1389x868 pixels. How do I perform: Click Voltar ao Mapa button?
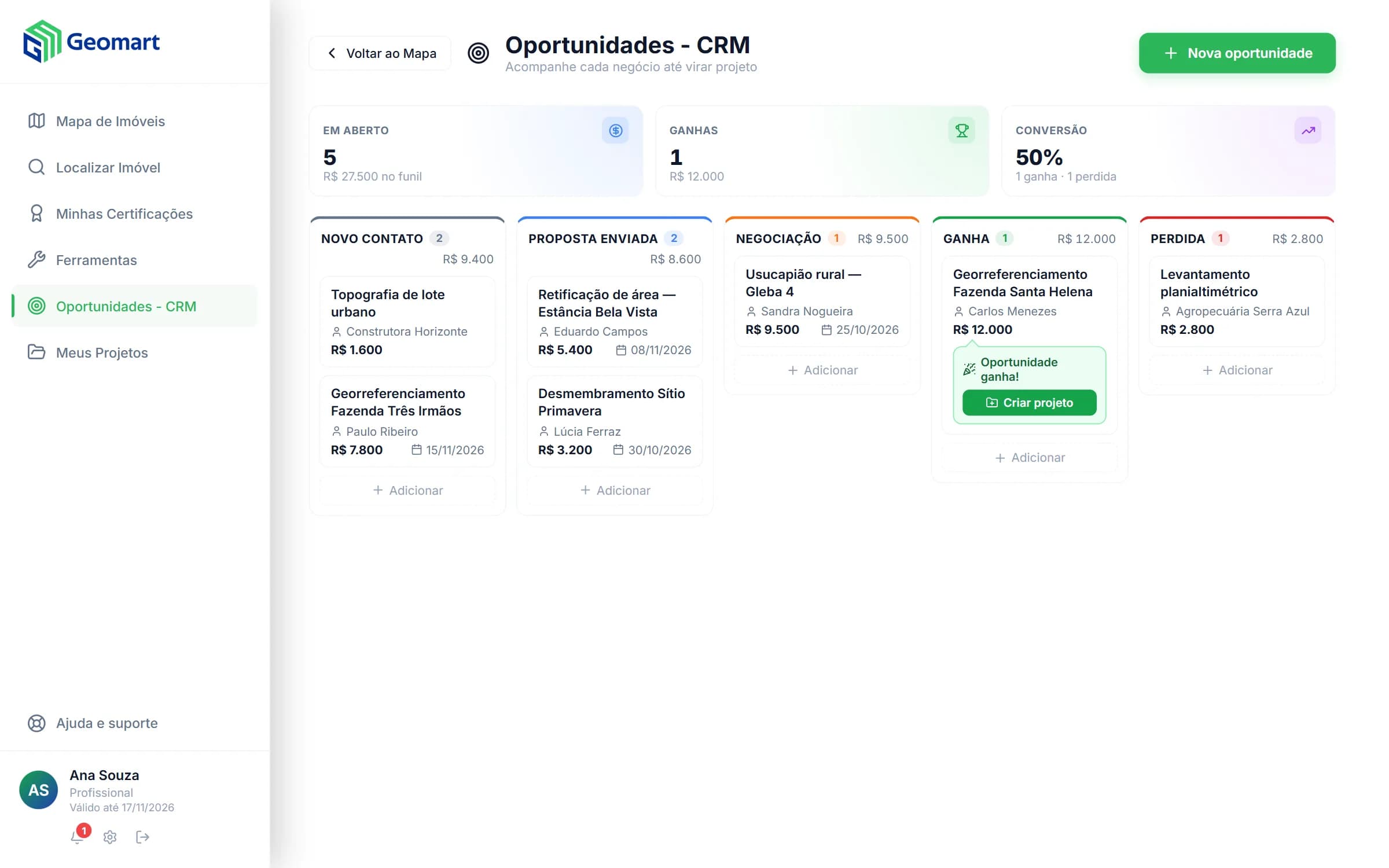click(x=380, y=53)
